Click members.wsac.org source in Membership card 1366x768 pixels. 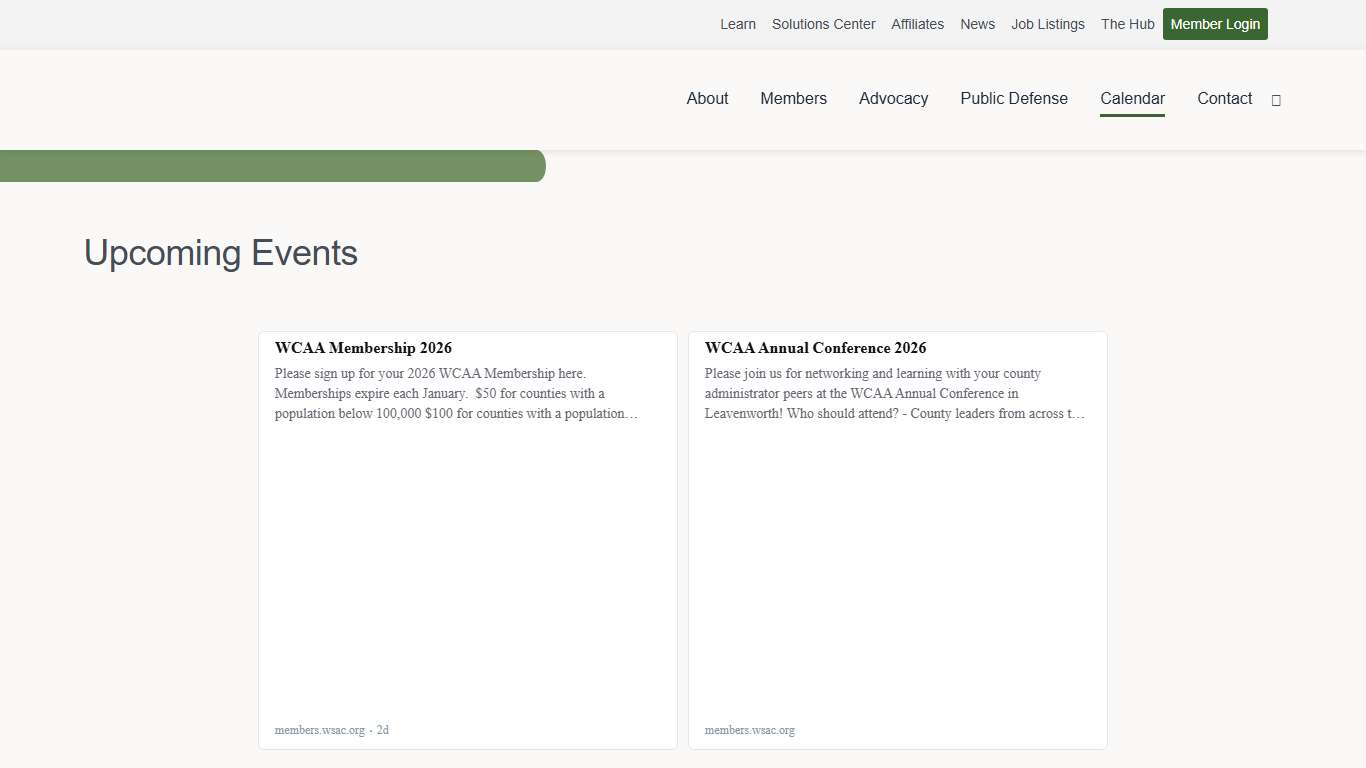click(x=320, y=730)
